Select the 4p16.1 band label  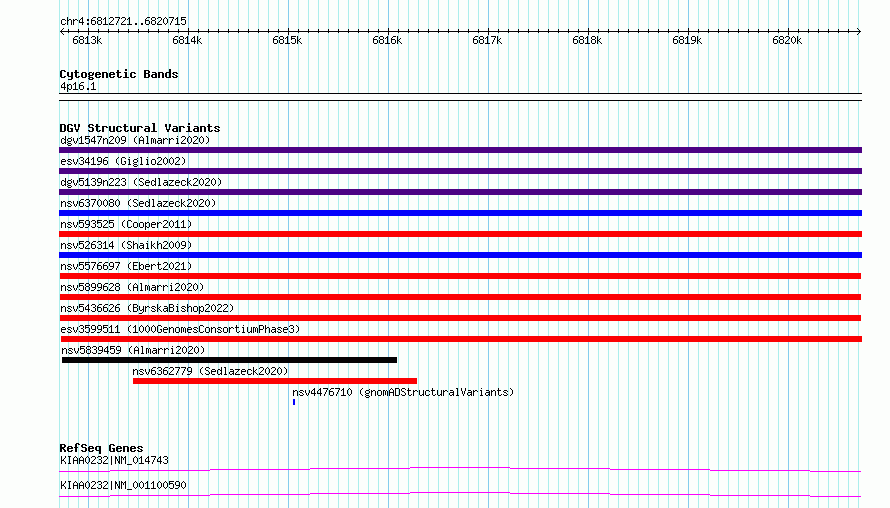tap(78, 86)
